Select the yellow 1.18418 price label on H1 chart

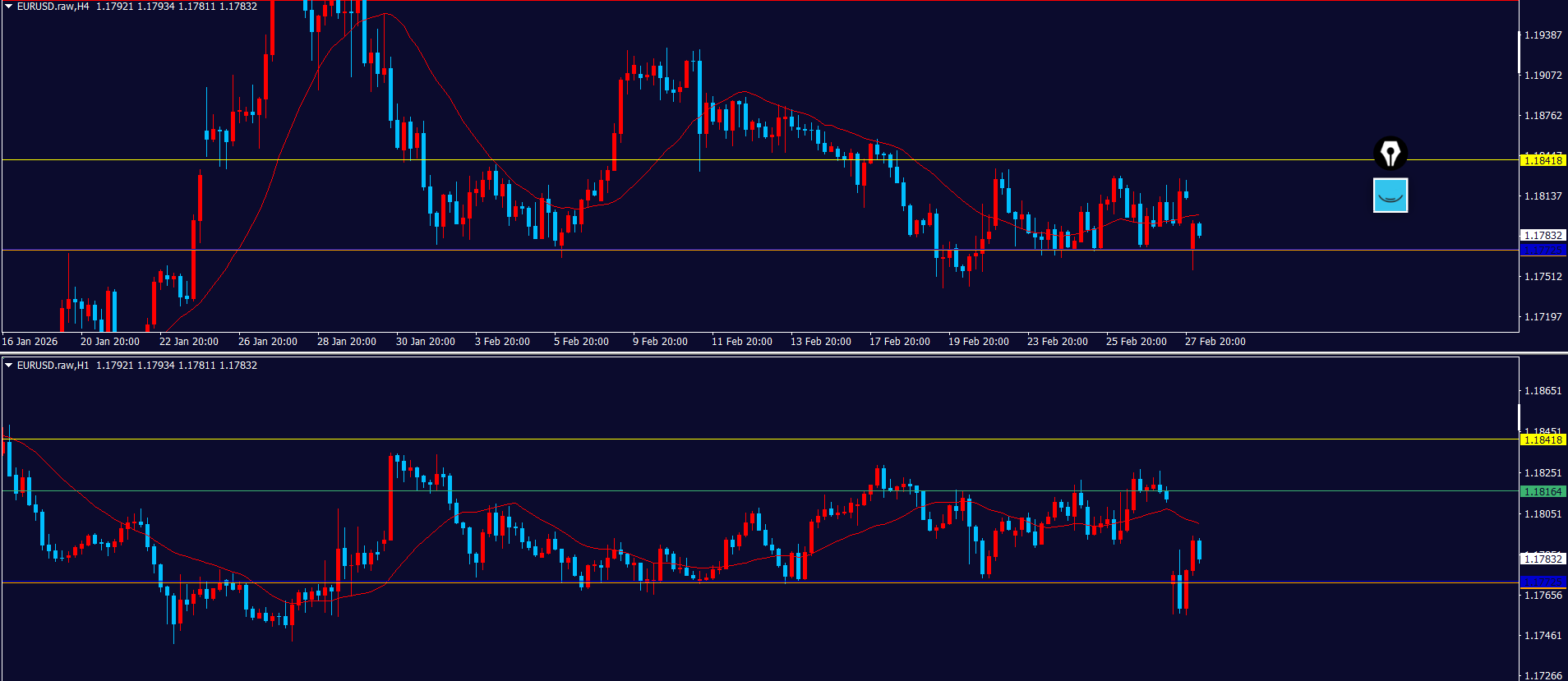point(1543,439)
